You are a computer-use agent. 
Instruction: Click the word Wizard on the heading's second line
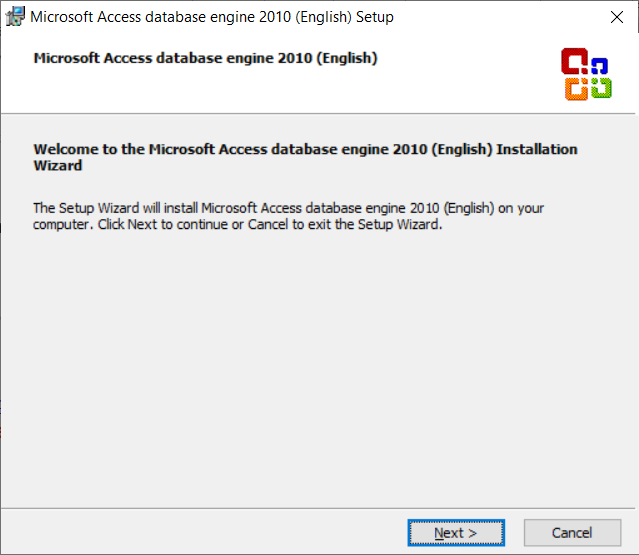tap(58, 166)
